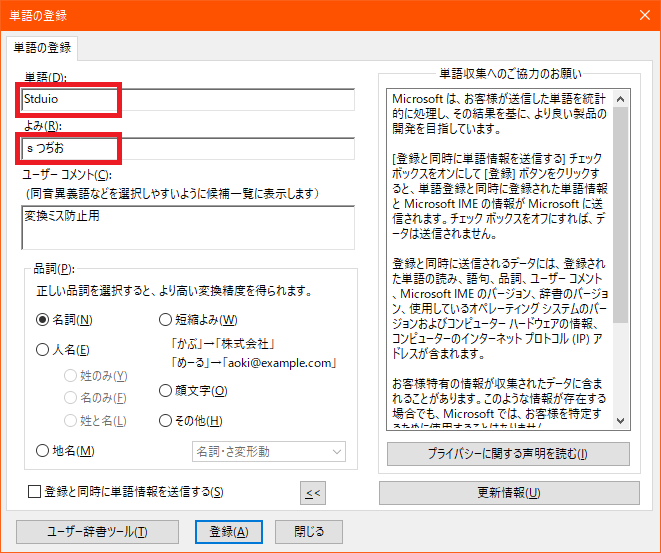Click the 「かぶ」→「株式会社」 example text
Screen dimensions: 661x553
coord(223,344)
